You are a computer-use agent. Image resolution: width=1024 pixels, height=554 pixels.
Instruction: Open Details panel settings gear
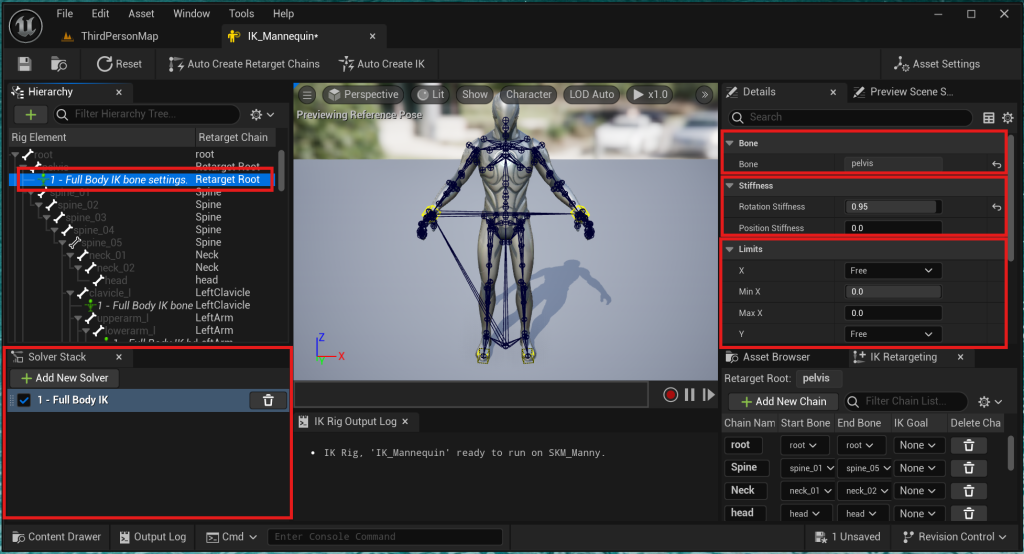tap(1008, 118)
